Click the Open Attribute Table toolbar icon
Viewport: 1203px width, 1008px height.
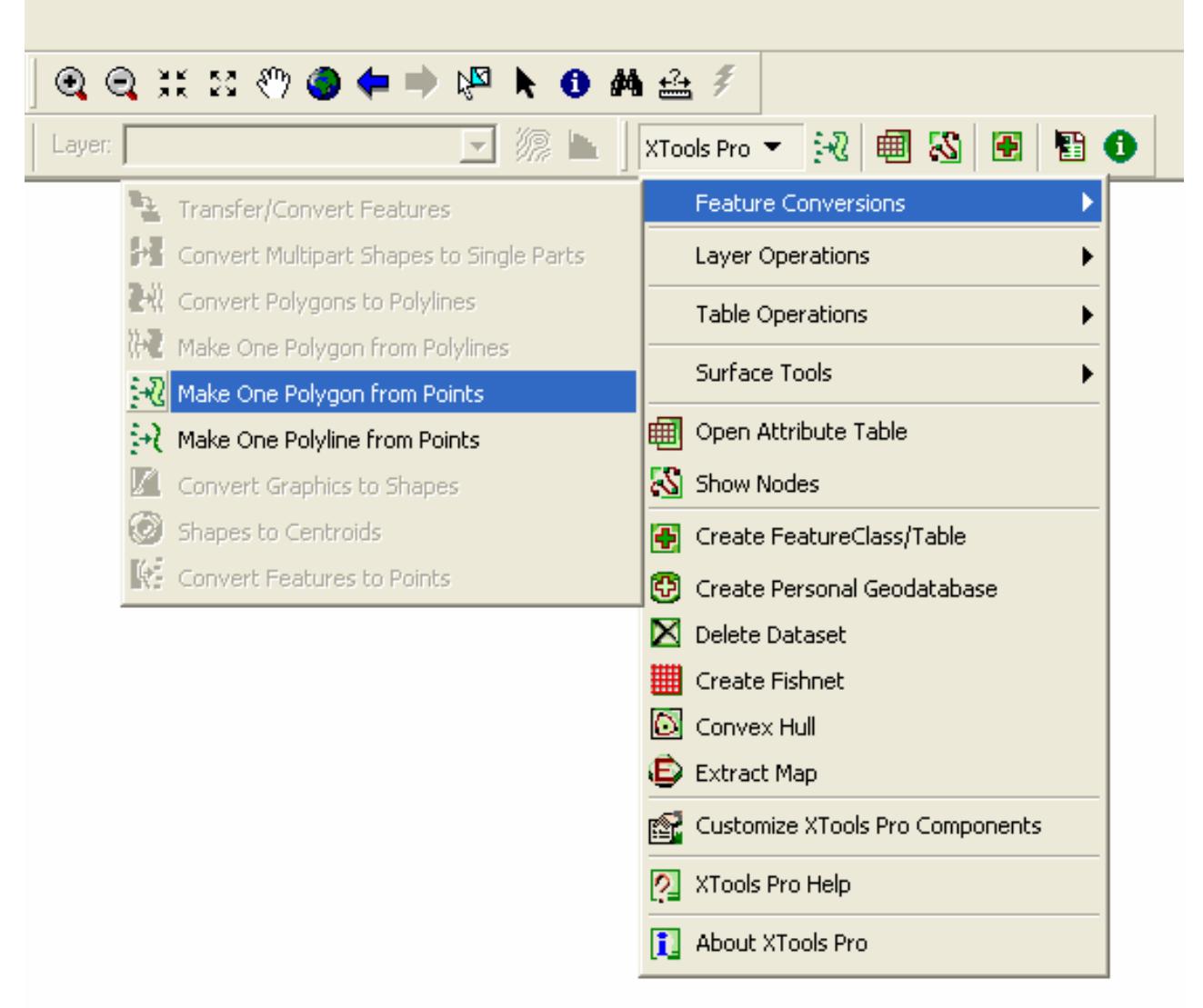tap(895, 145)
